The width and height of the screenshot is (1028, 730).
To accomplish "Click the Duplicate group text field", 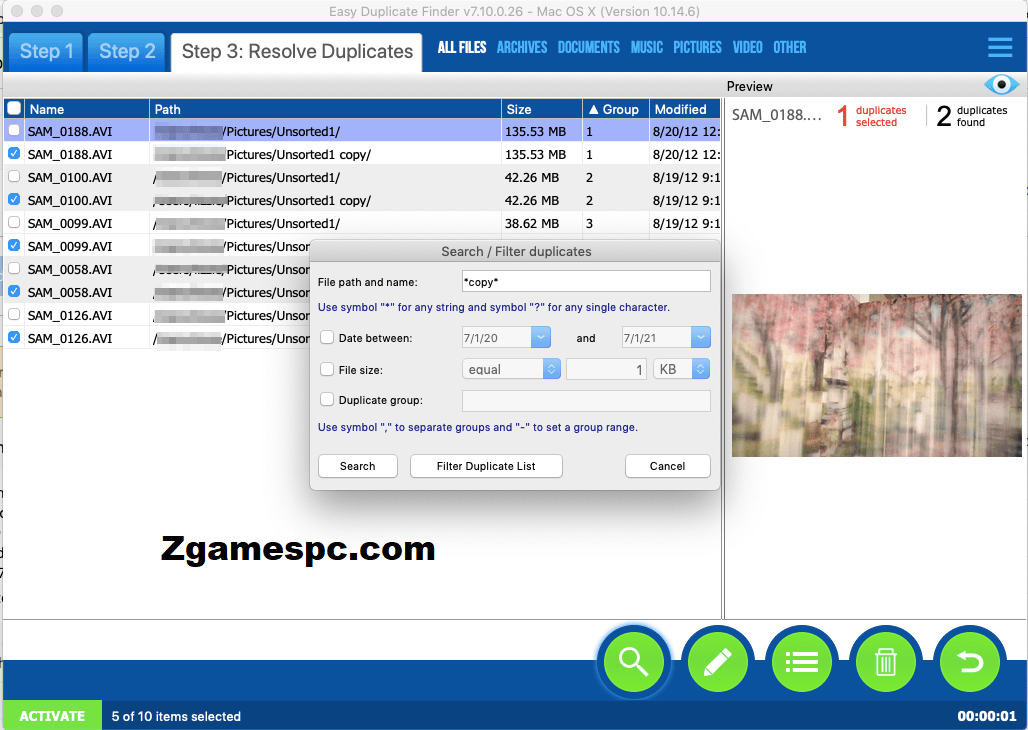I will click(x=586, y=400).
